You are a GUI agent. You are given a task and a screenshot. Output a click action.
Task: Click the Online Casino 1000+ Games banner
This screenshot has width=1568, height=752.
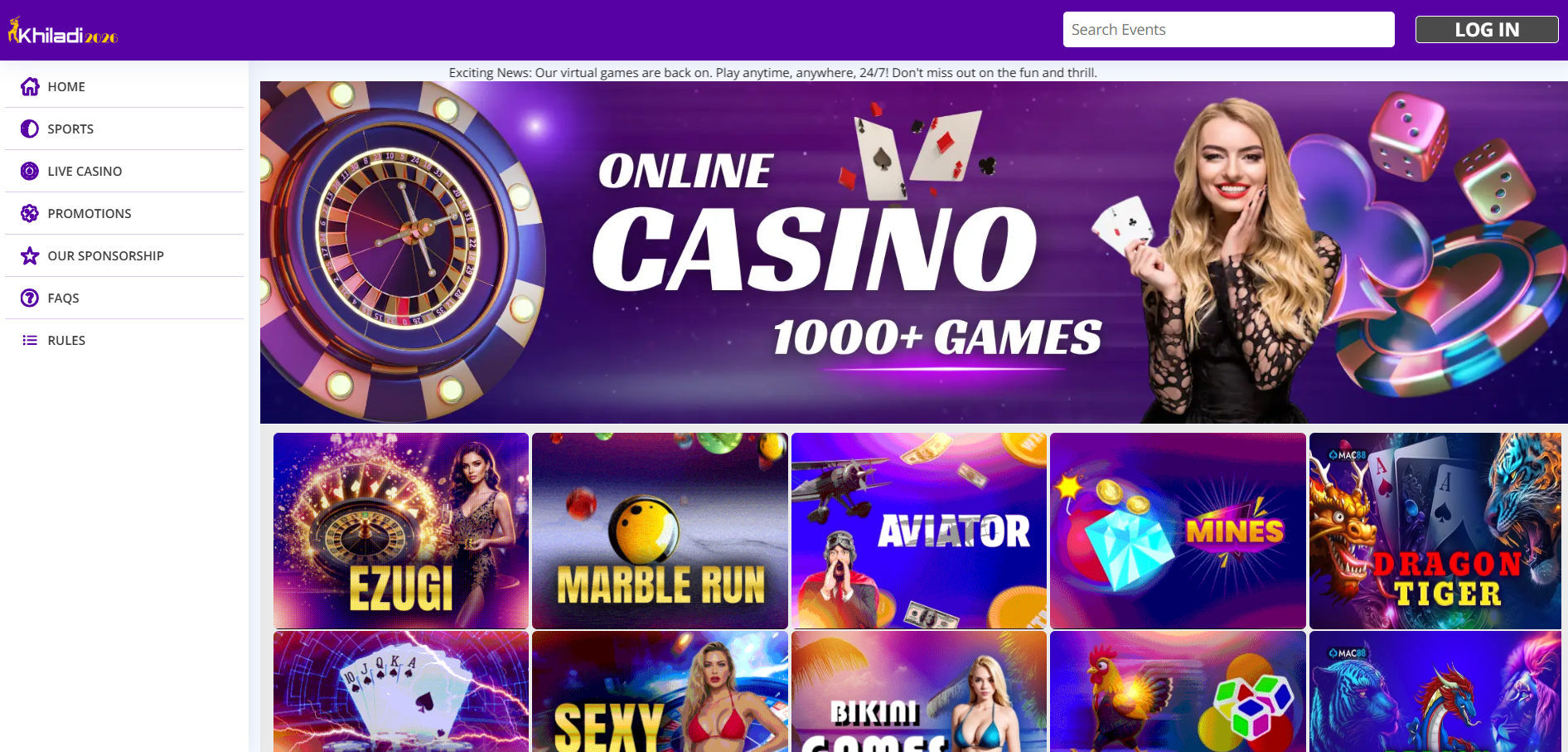coord(914,252)
